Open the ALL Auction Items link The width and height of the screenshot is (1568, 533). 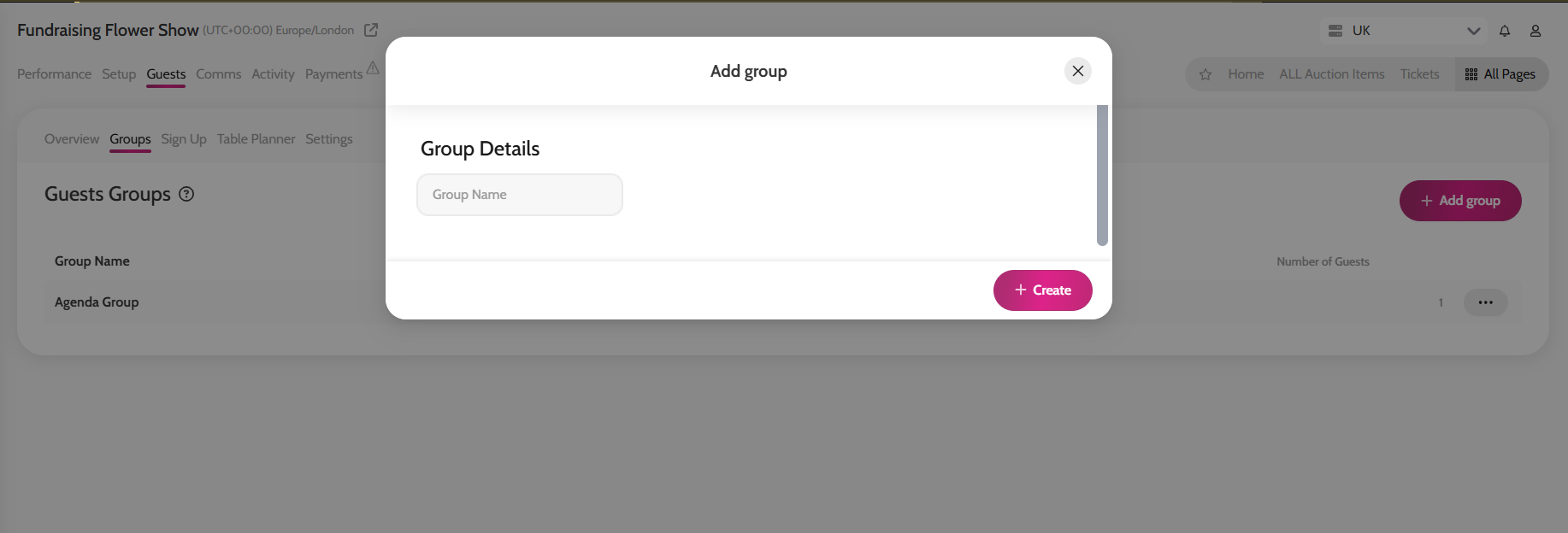(x=1331, y=74)
